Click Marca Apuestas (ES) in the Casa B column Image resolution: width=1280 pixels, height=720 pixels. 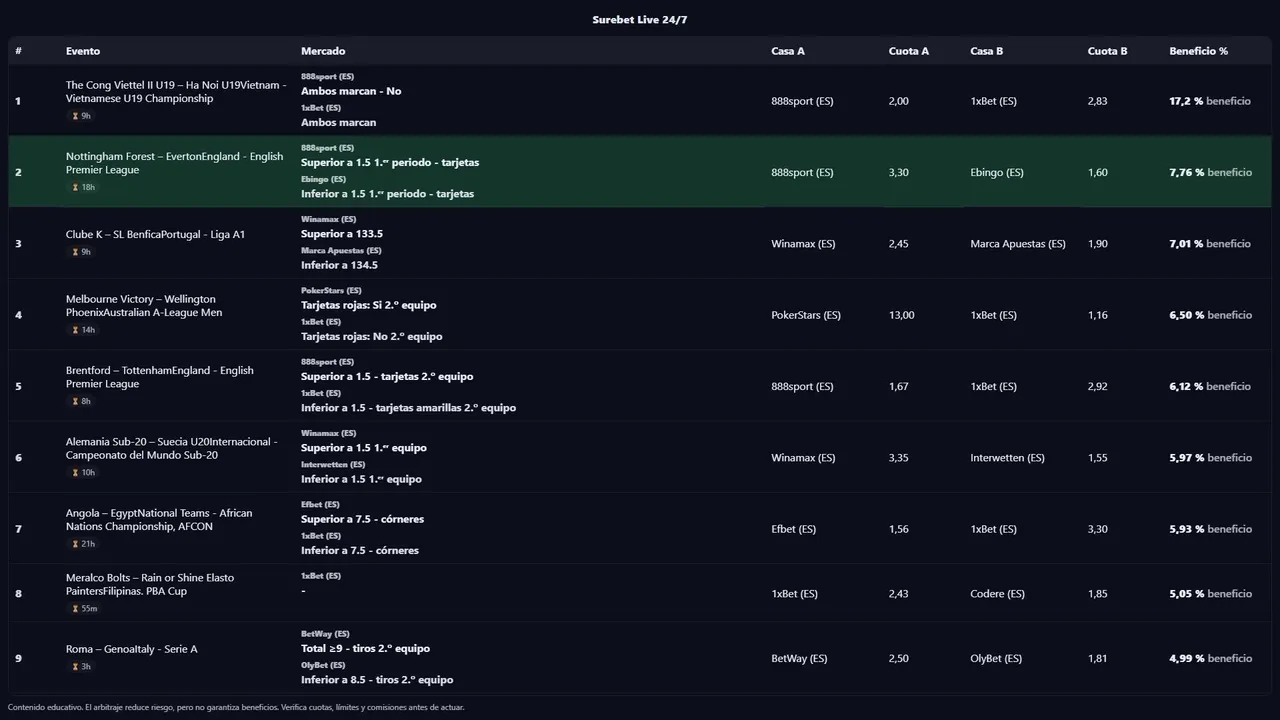point(1017,244)
